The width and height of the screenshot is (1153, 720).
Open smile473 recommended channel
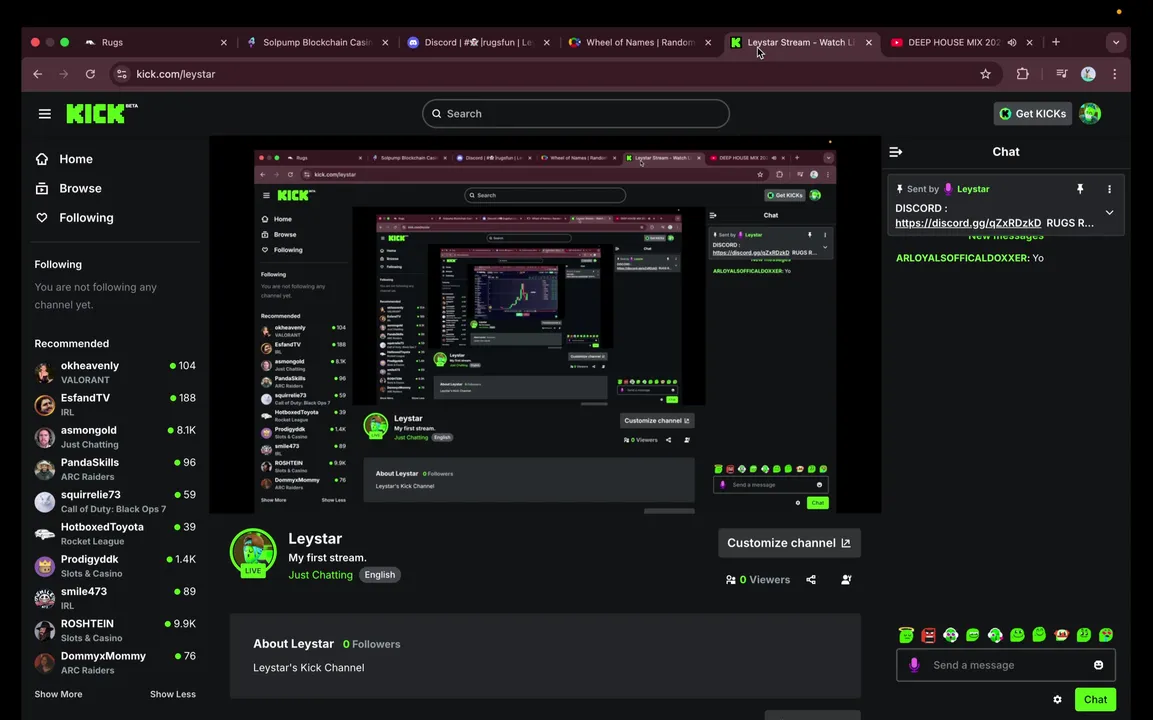pyautogui.click(x=115, y=599)
